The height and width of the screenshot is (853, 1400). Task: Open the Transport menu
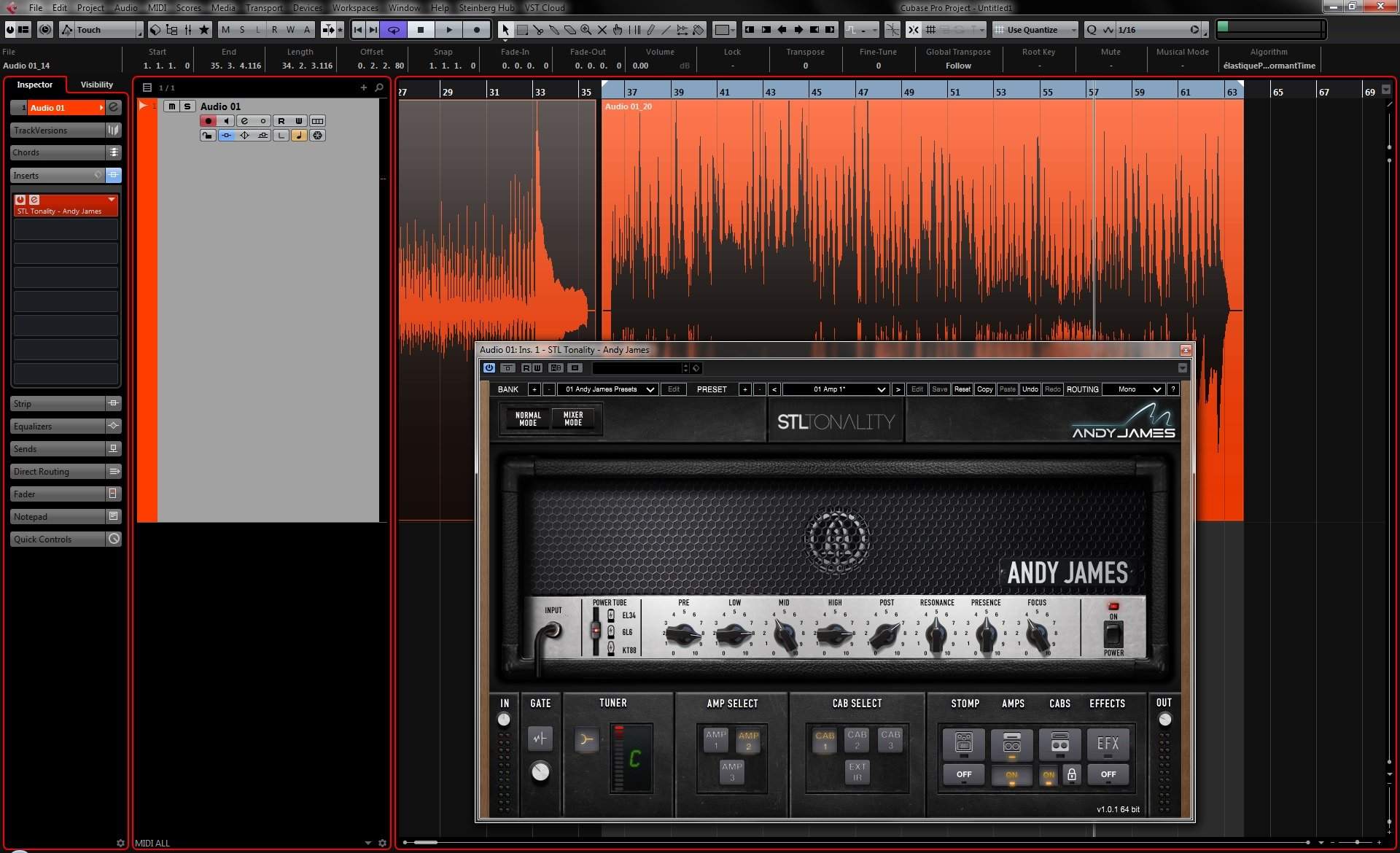click(x=263, y=8)
